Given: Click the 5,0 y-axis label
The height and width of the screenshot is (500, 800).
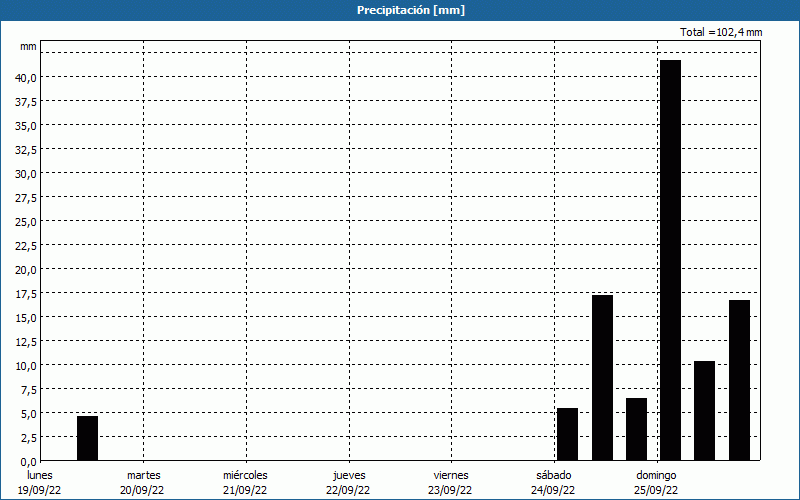Looking at the screenshot, I should click(28, 414).
